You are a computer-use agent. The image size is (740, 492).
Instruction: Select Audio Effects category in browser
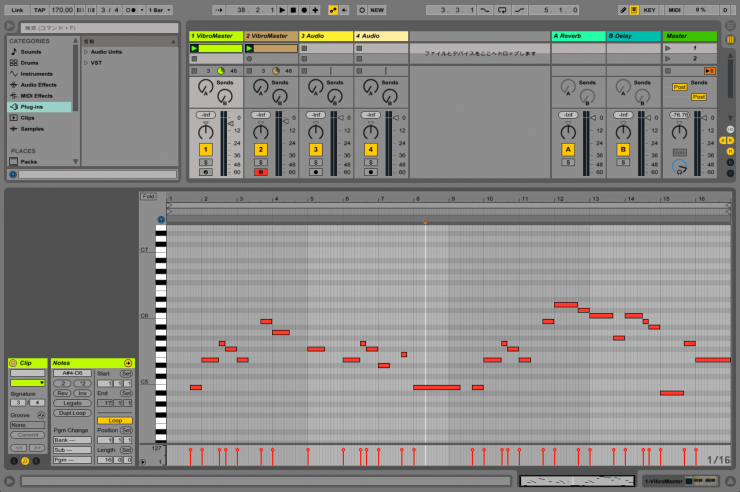pos(38,85)
